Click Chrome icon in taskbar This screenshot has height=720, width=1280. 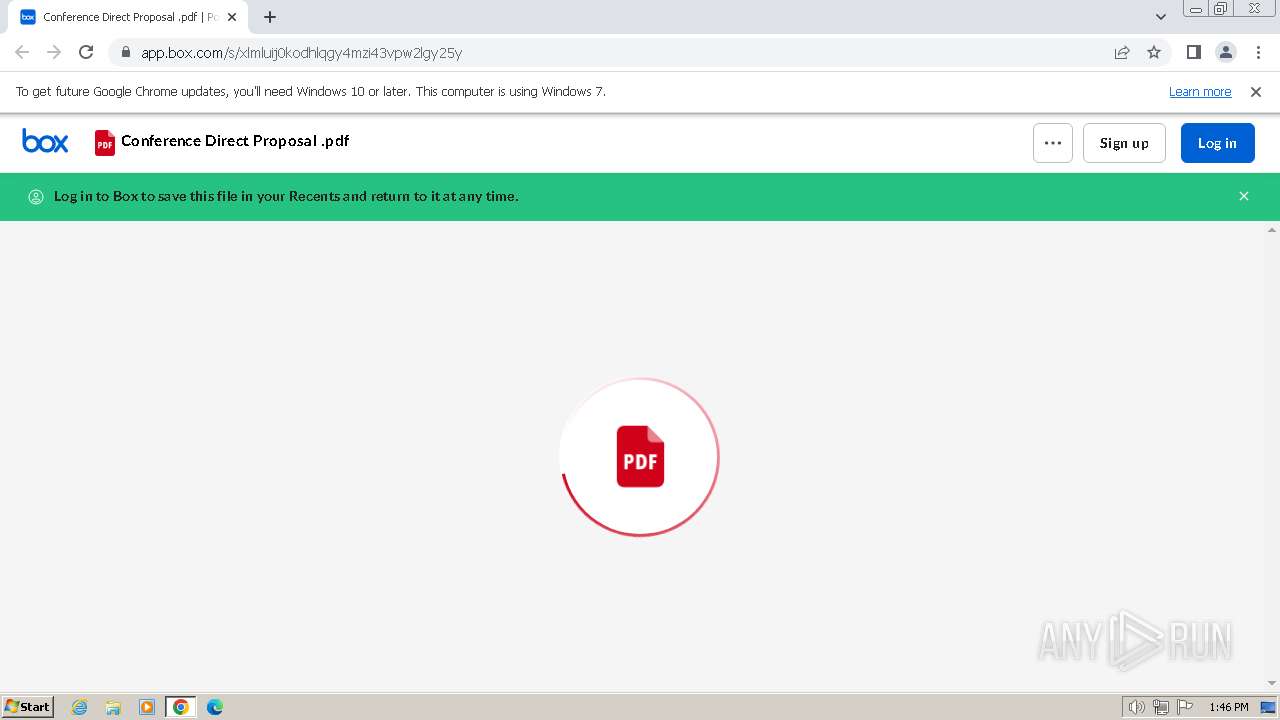pyautogui.click(x=181, y=707)
